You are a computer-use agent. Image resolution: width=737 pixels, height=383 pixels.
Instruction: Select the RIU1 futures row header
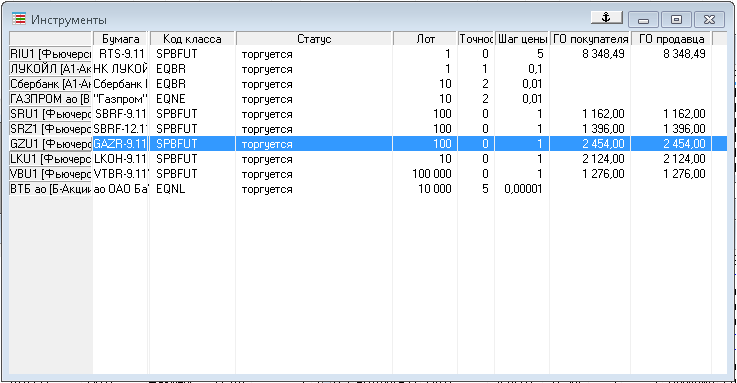click(x=50, y=54)
